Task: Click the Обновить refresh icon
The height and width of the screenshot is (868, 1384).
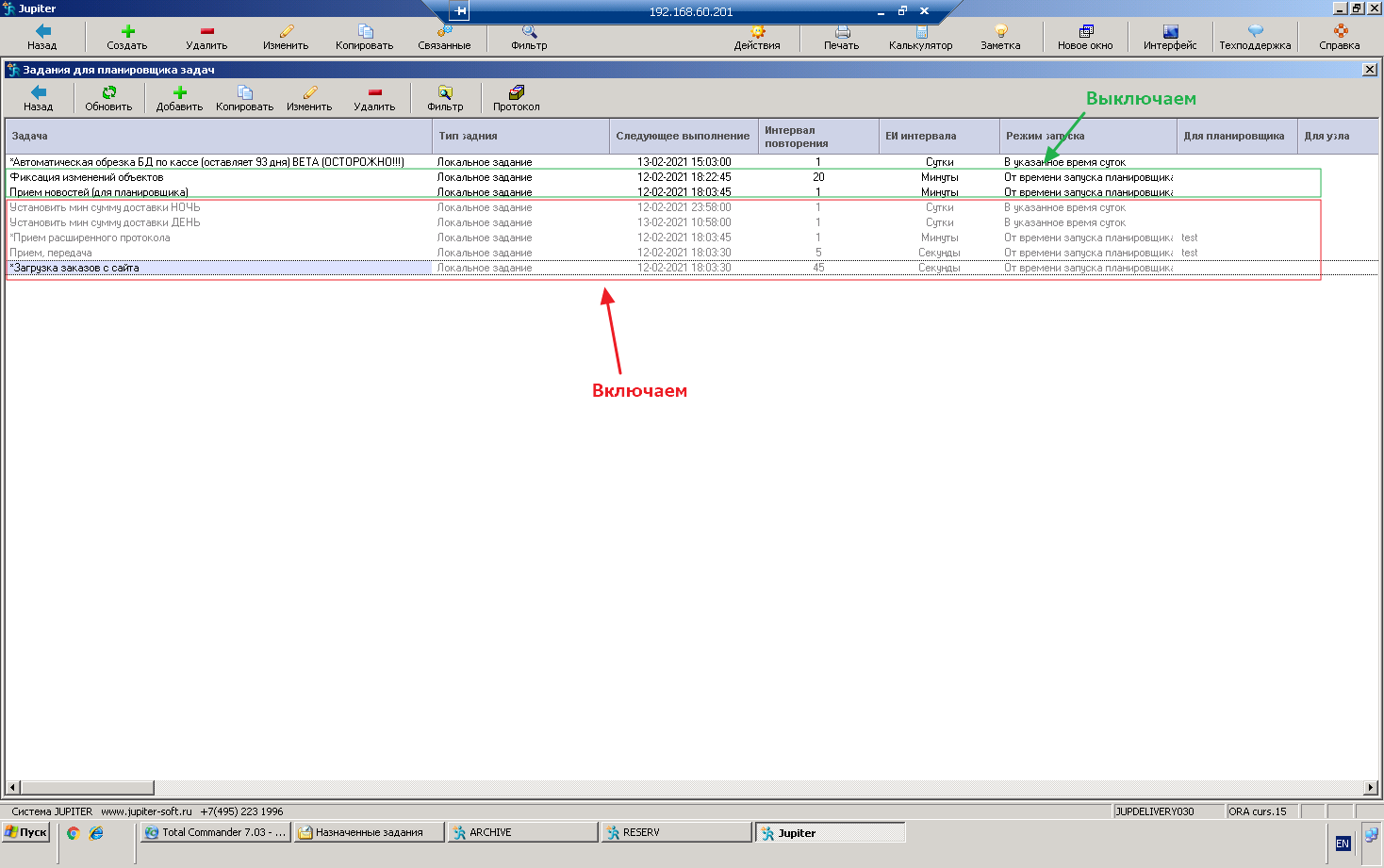Action: [x=109, y=92]
